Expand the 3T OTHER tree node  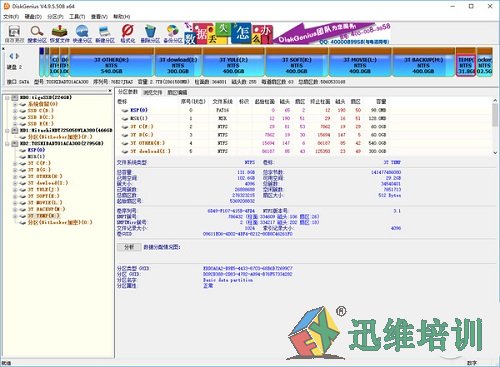(x=15, y=177)
